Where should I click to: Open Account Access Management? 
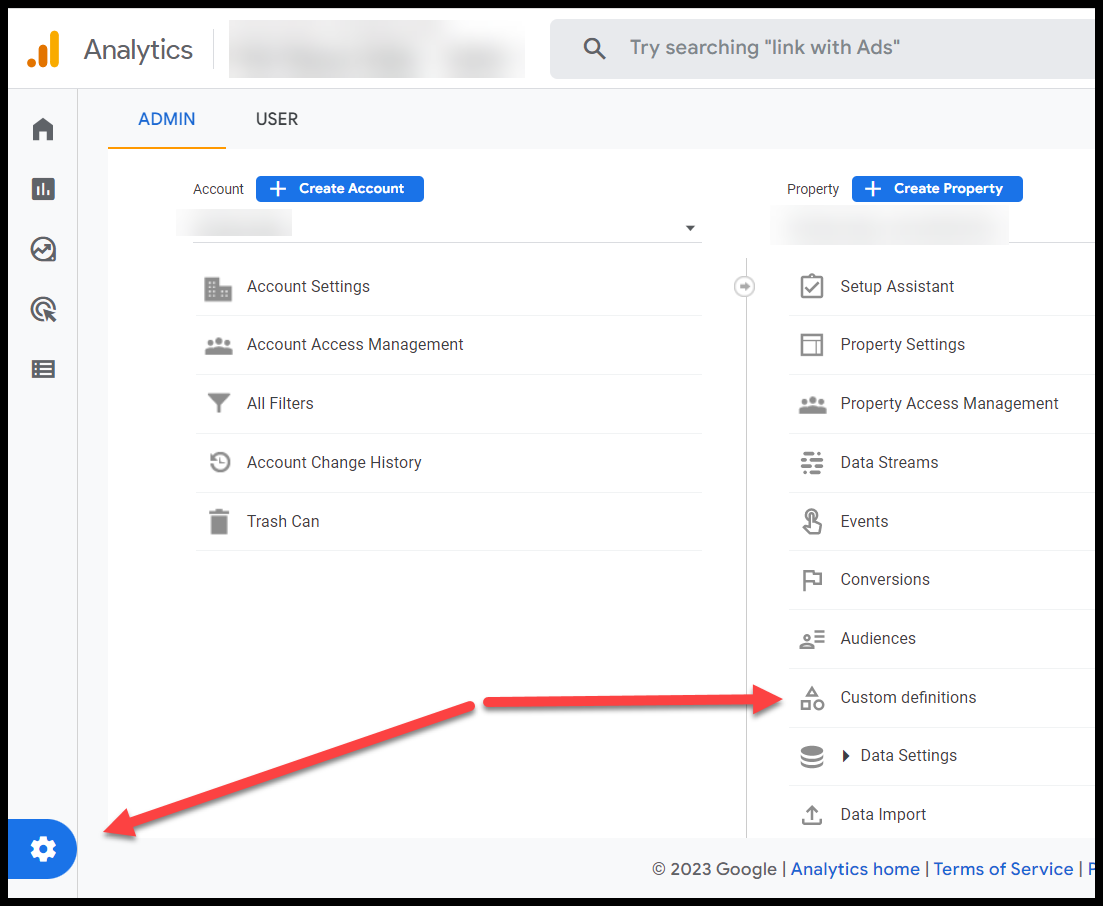[355, 345]
